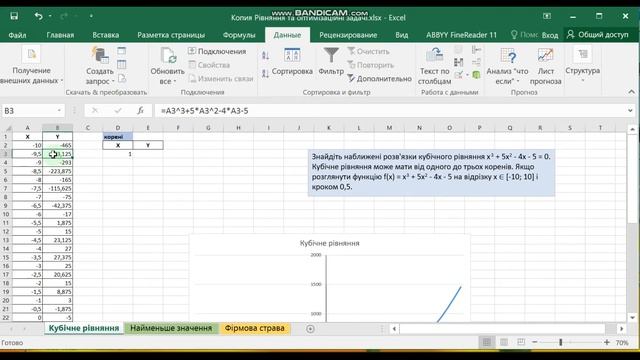
Task: Click Очистить clear filter
Action: coord(369,51)
